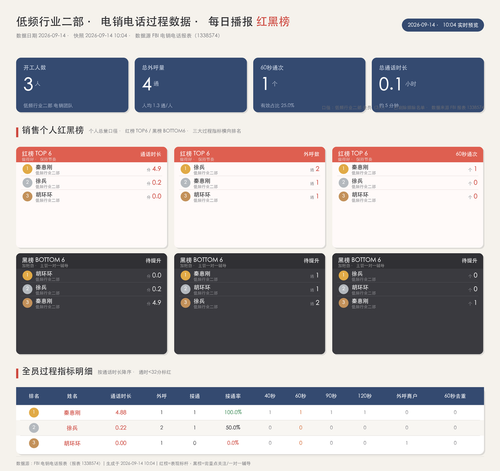Click silver rank 2 badge beside 徐兵 in red 60秒通次 list
Screen dimensions: 500x471
tap(343, 183)
